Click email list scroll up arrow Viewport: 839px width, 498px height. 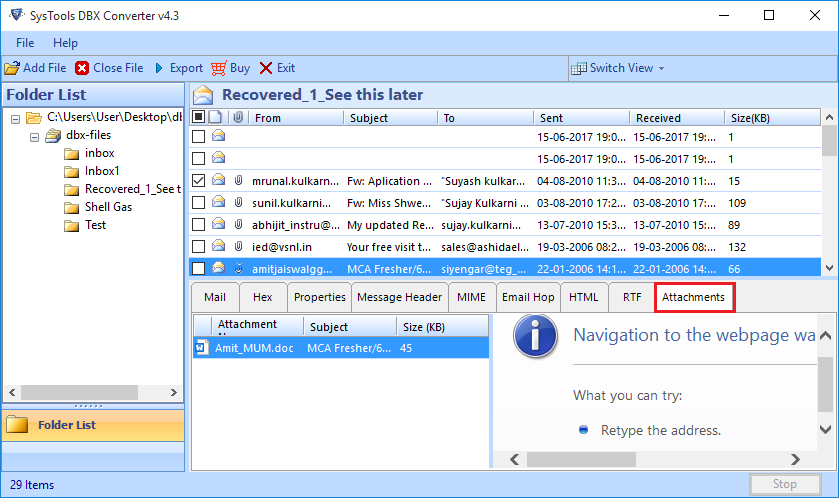click(829, 117)
